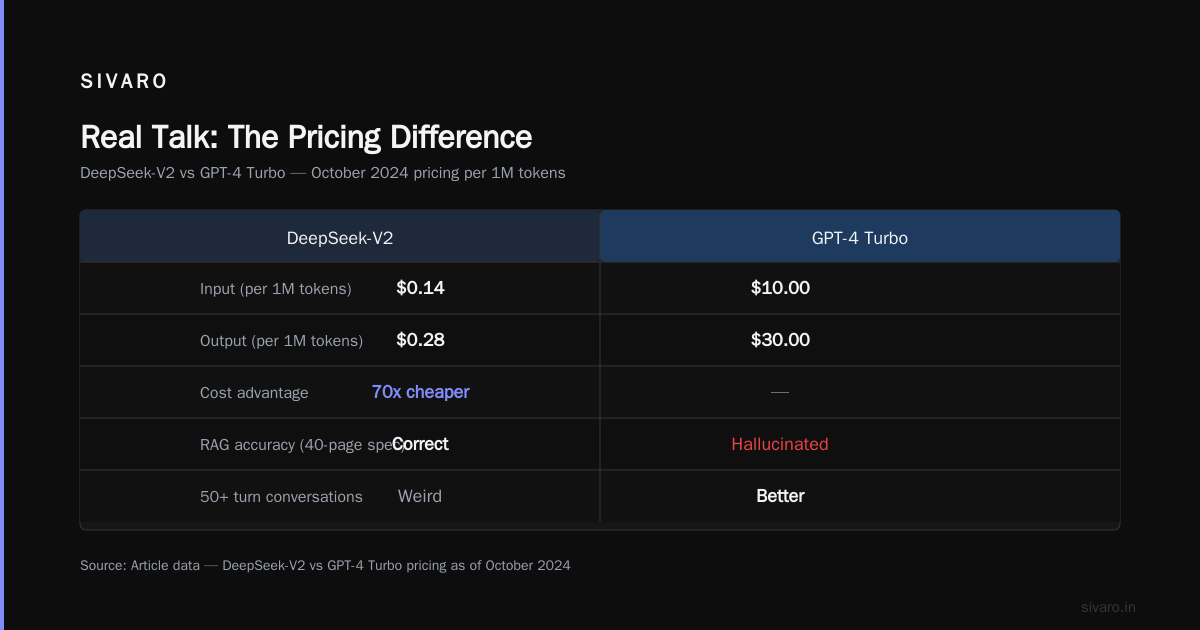This screenshot has height=630, width=1200.
Task: Click the 50+ turn conversations label
Action: (x=281, y=497)
